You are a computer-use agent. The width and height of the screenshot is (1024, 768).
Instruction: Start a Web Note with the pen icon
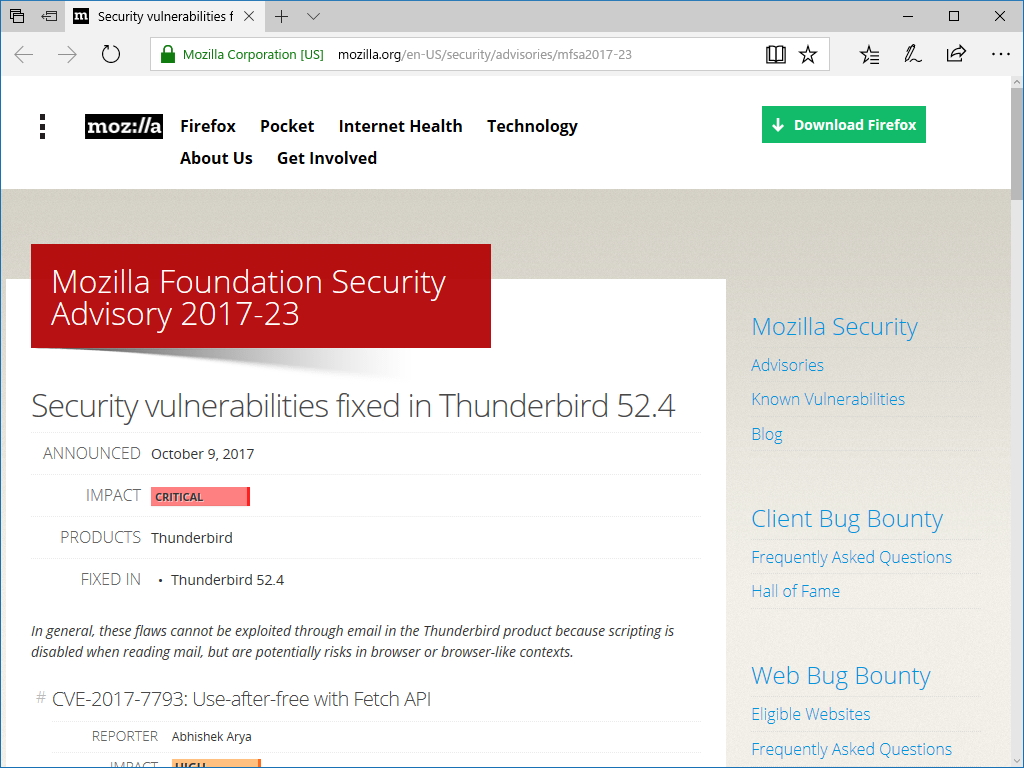click(912, 55)
